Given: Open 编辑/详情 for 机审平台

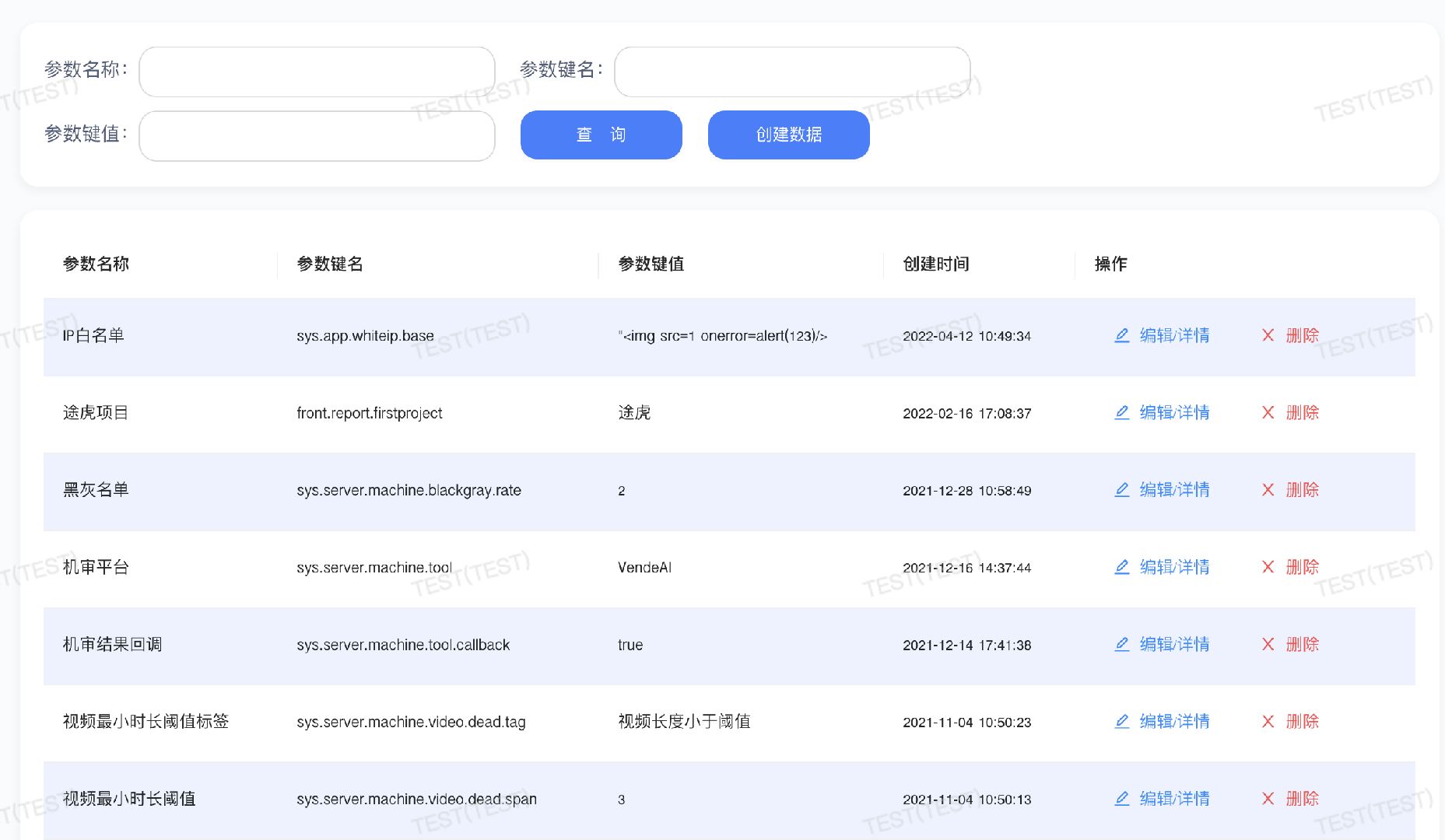Looking at the screenshot, I should 1174,567.
